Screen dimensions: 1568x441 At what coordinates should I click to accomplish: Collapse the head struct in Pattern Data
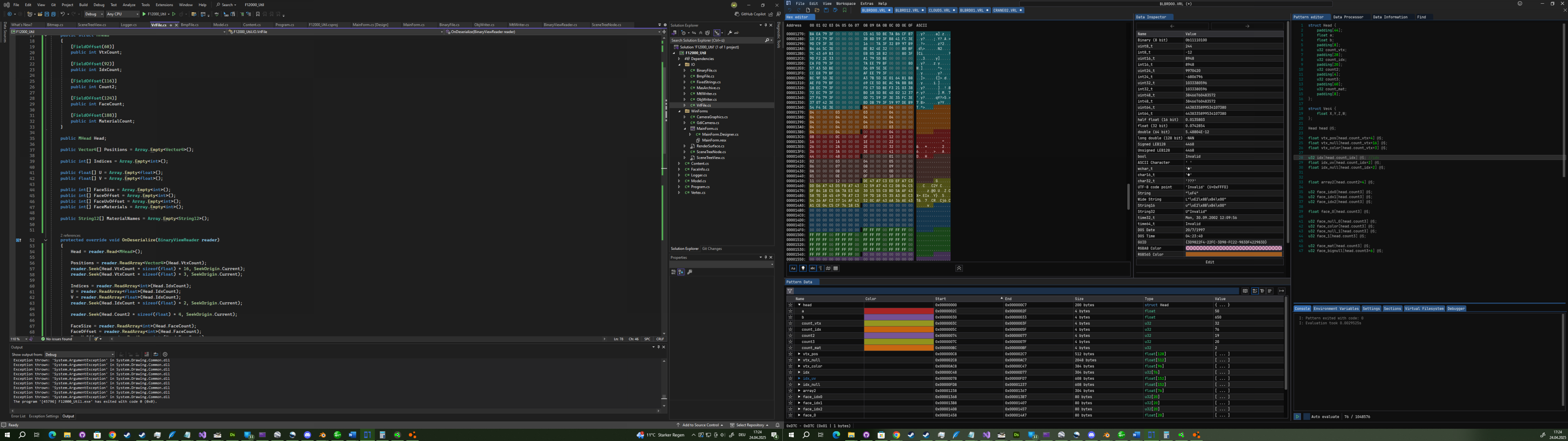click(x=799, y=305)
